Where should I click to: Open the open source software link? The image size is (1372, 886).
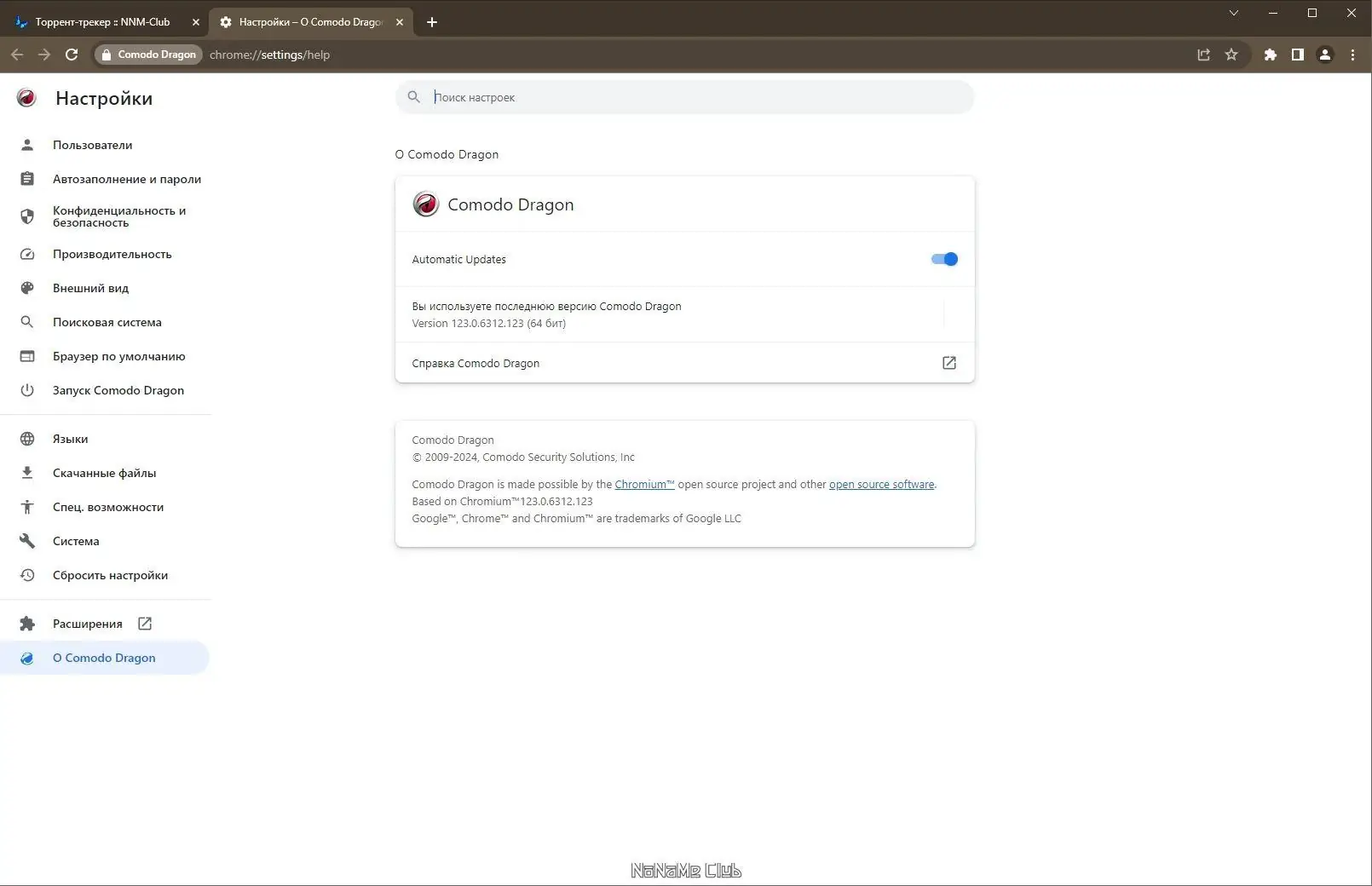click(881, 484)
